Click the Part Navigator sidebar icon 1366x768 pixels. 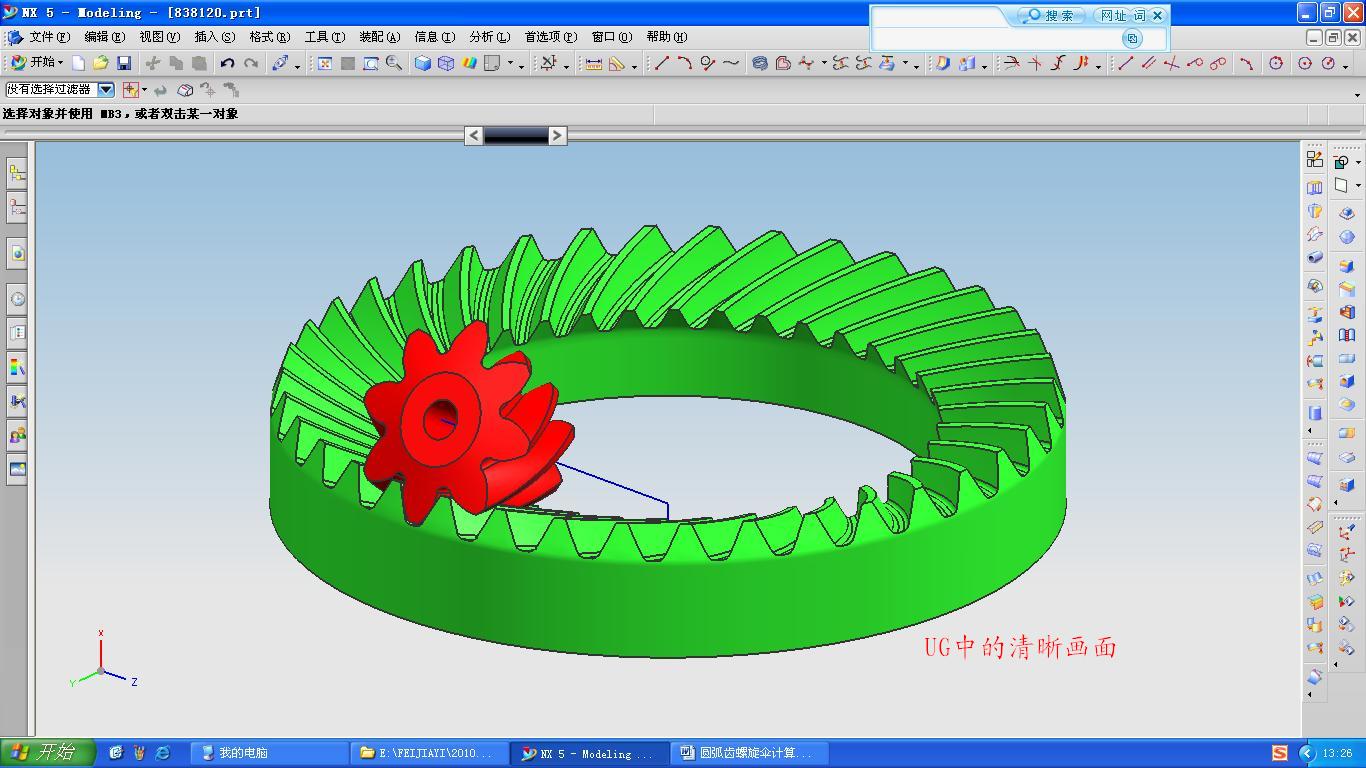[x=17, y=208]
